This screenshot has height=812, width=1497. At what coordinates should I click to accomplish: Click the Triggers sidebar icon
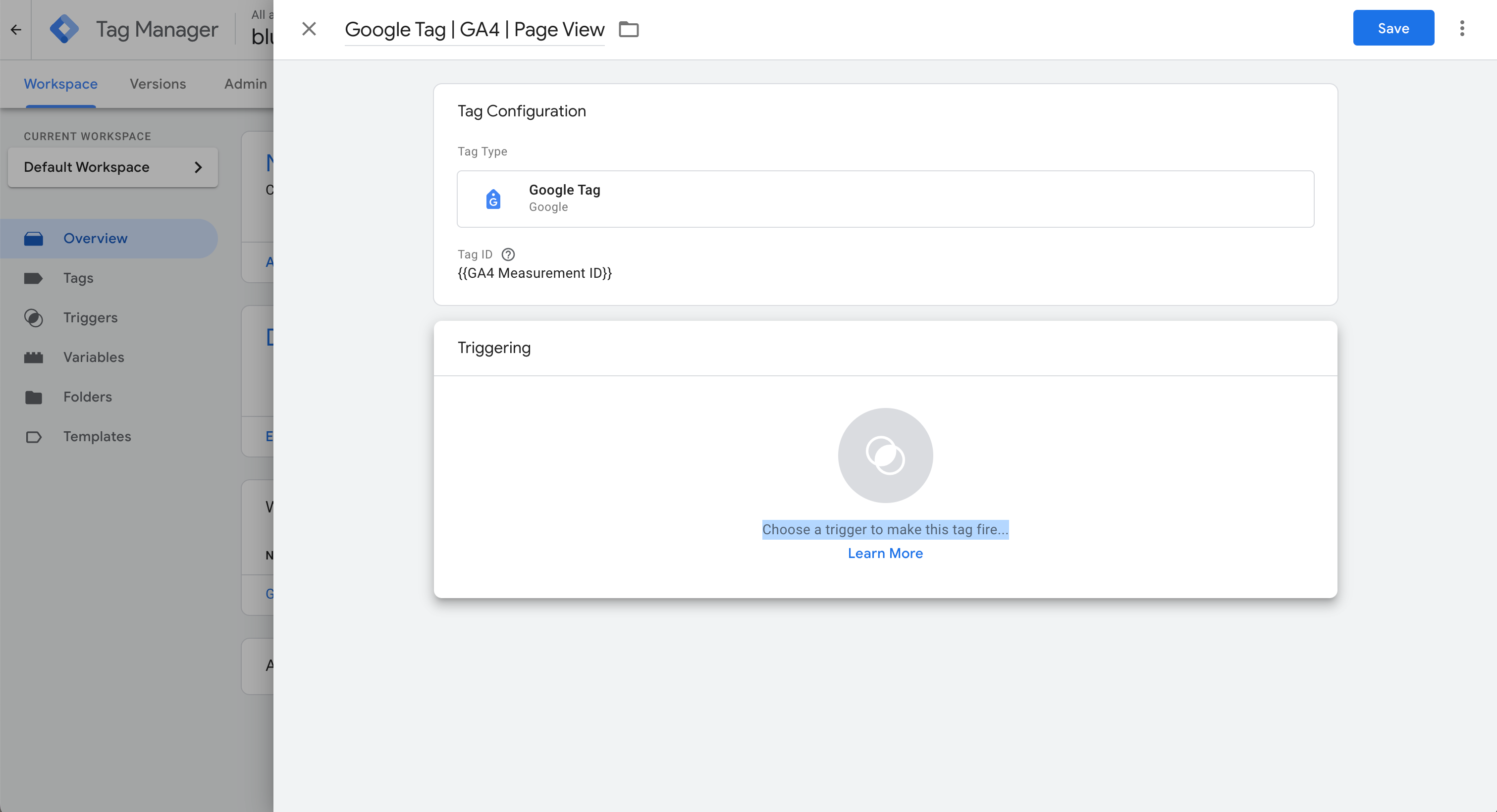point(34,318)
